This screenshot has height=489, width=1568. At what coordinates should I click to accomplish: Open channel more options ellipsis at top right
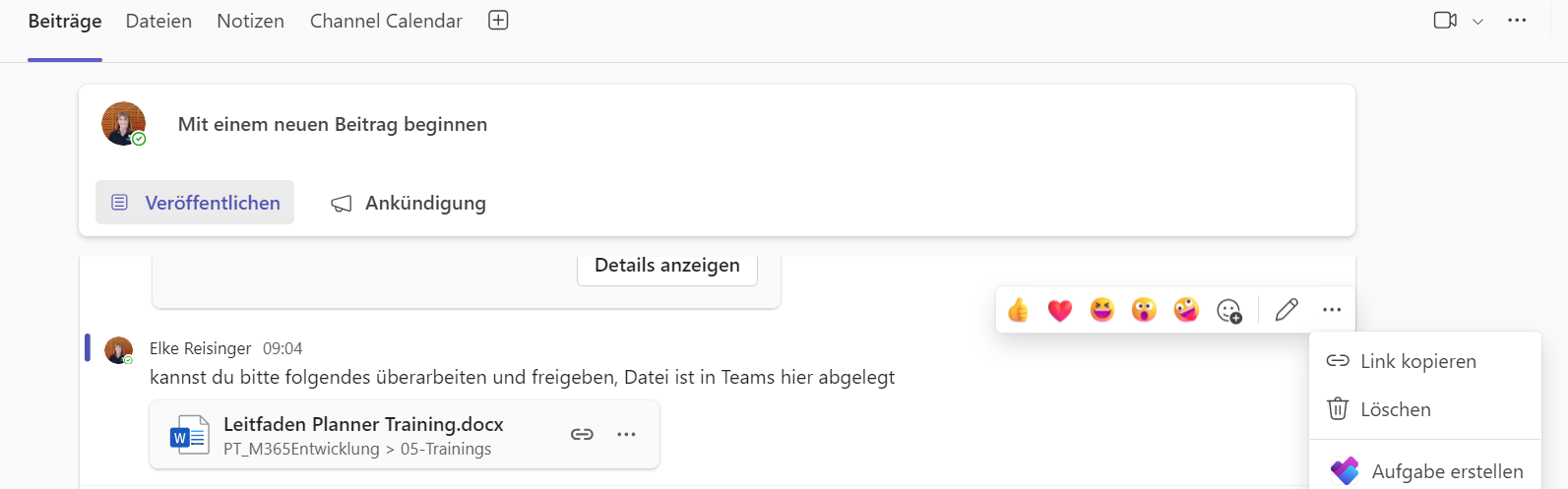pos(1517,21)
